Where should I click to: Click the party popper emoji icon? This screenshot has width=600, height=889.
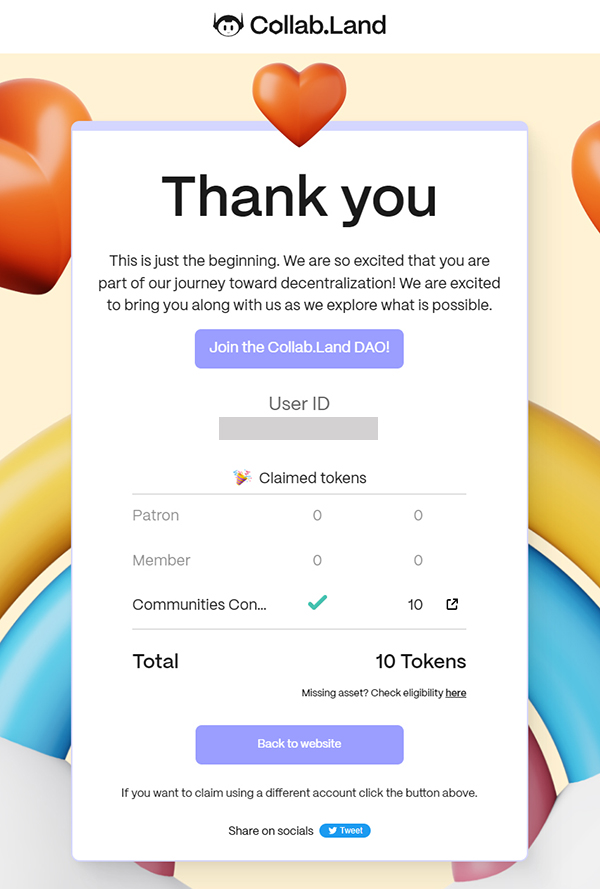242,477
